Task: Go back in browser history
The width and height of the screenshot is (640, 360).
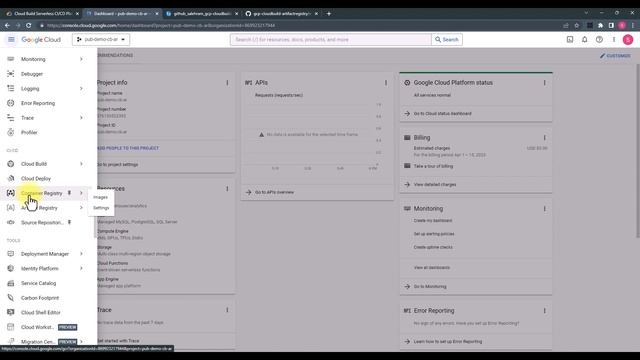Action: (x=7, y=25)
